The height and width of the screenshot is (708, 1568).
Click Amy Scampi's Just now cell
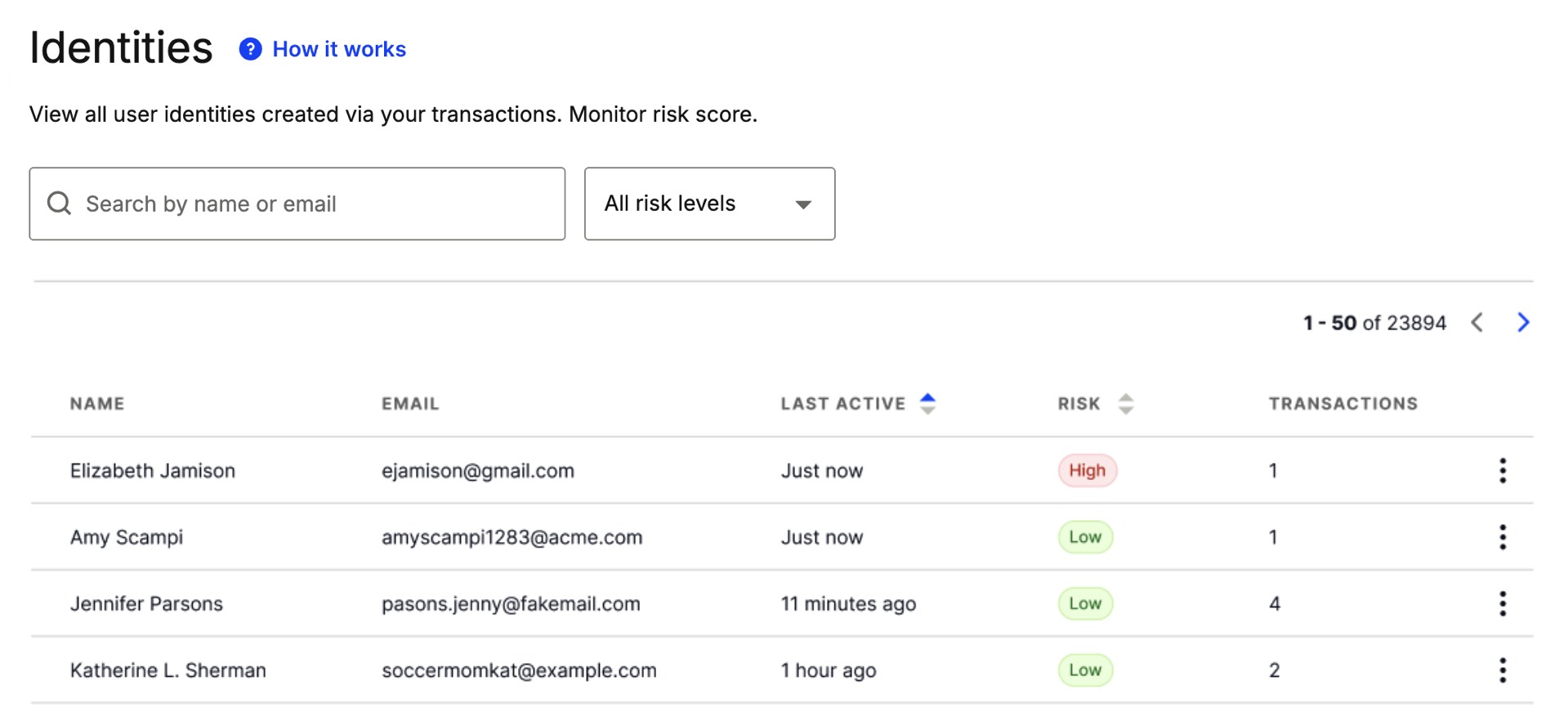822,537
